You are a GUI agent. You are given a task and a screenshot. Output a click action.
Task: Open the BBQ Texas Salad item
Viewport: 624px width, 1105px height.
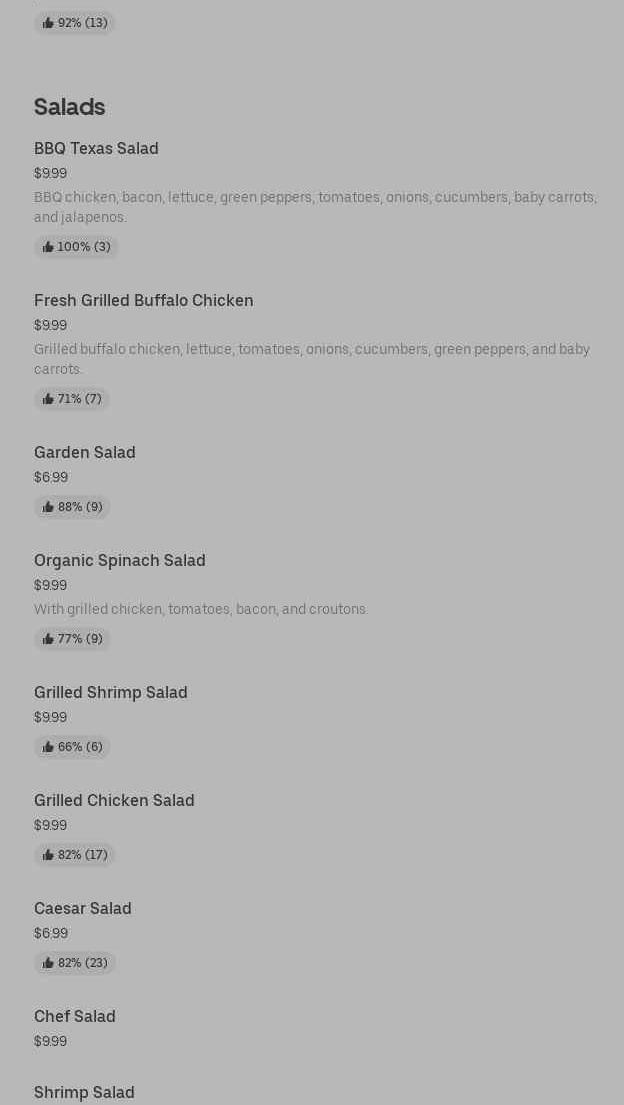click(x=96, y=148)
